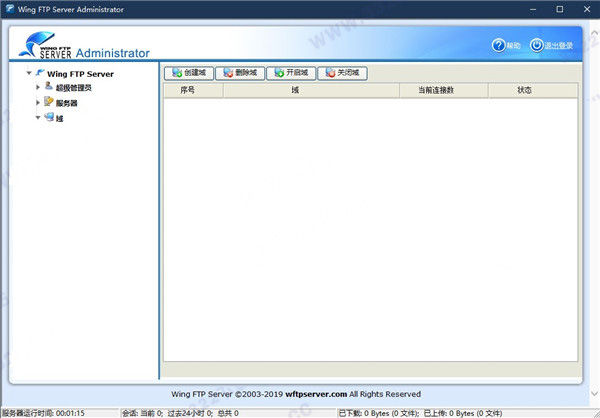Click the 域 column header
The image size is (600, 418).
click(x=311, y=90)
